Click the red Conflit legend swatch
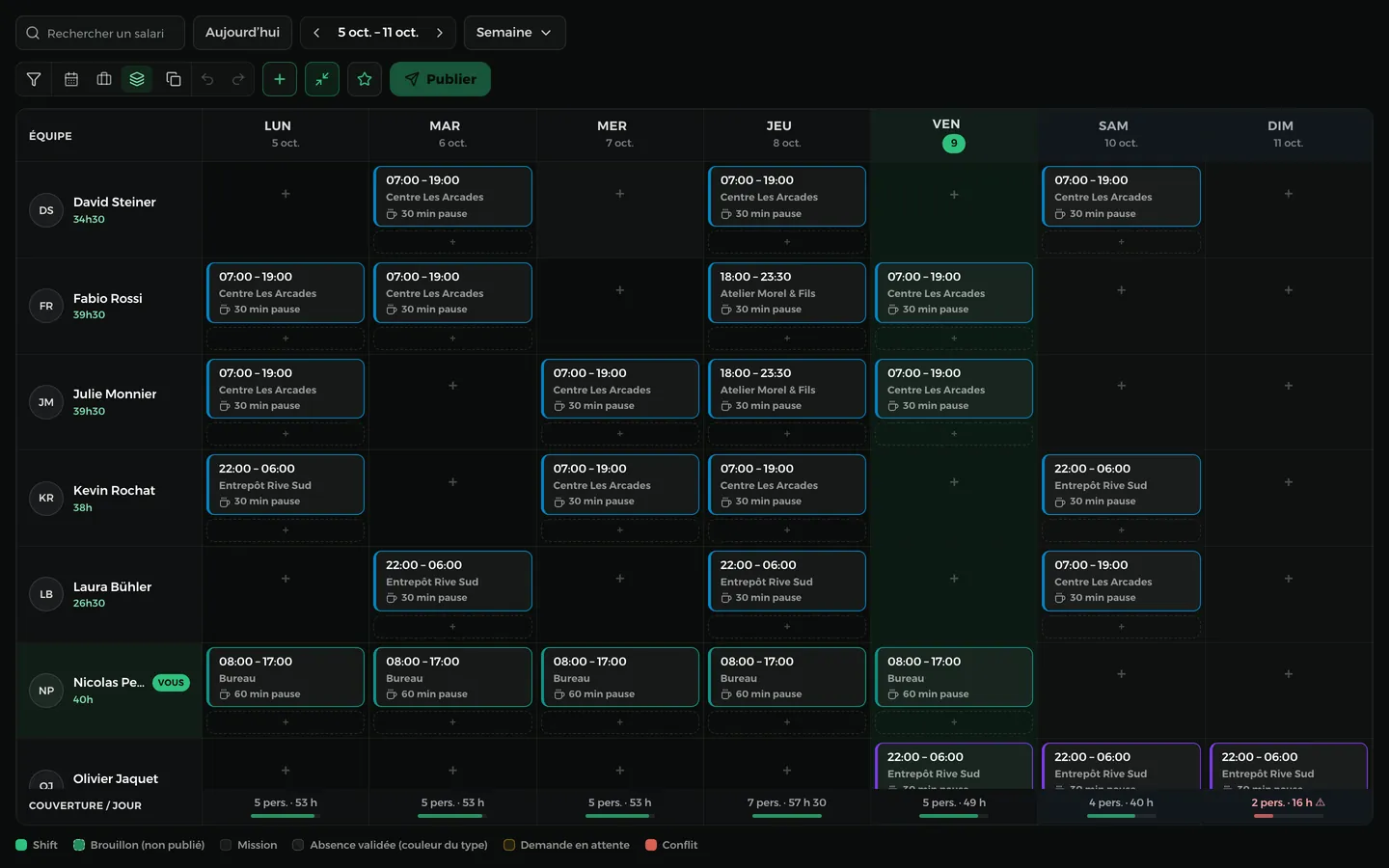 pos(651,845)
